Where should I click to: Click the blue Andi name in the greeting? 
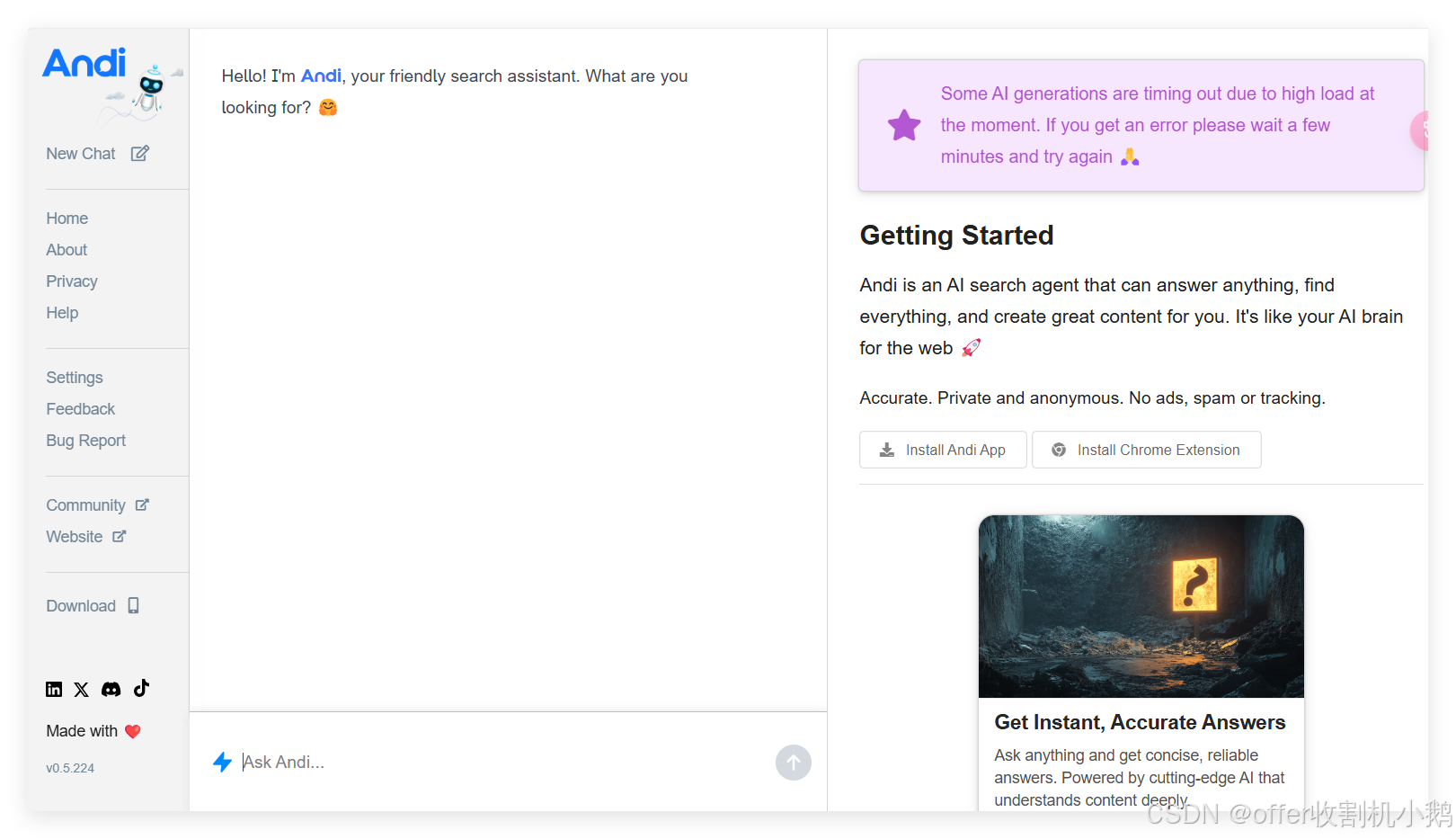[321, 76]
